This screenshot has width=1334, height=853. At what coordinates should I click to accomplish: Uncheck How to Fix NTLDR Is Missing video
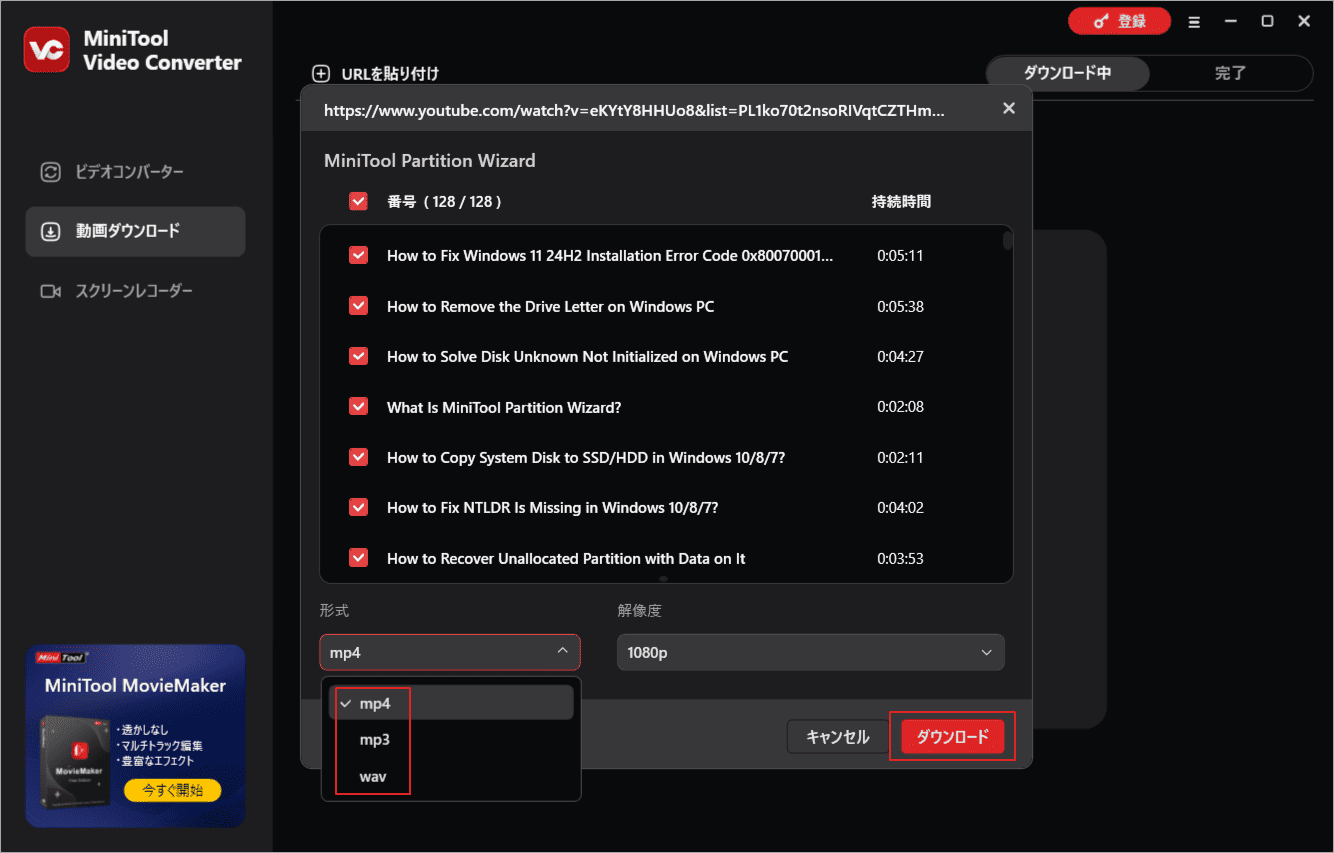(x=358, y=507)
